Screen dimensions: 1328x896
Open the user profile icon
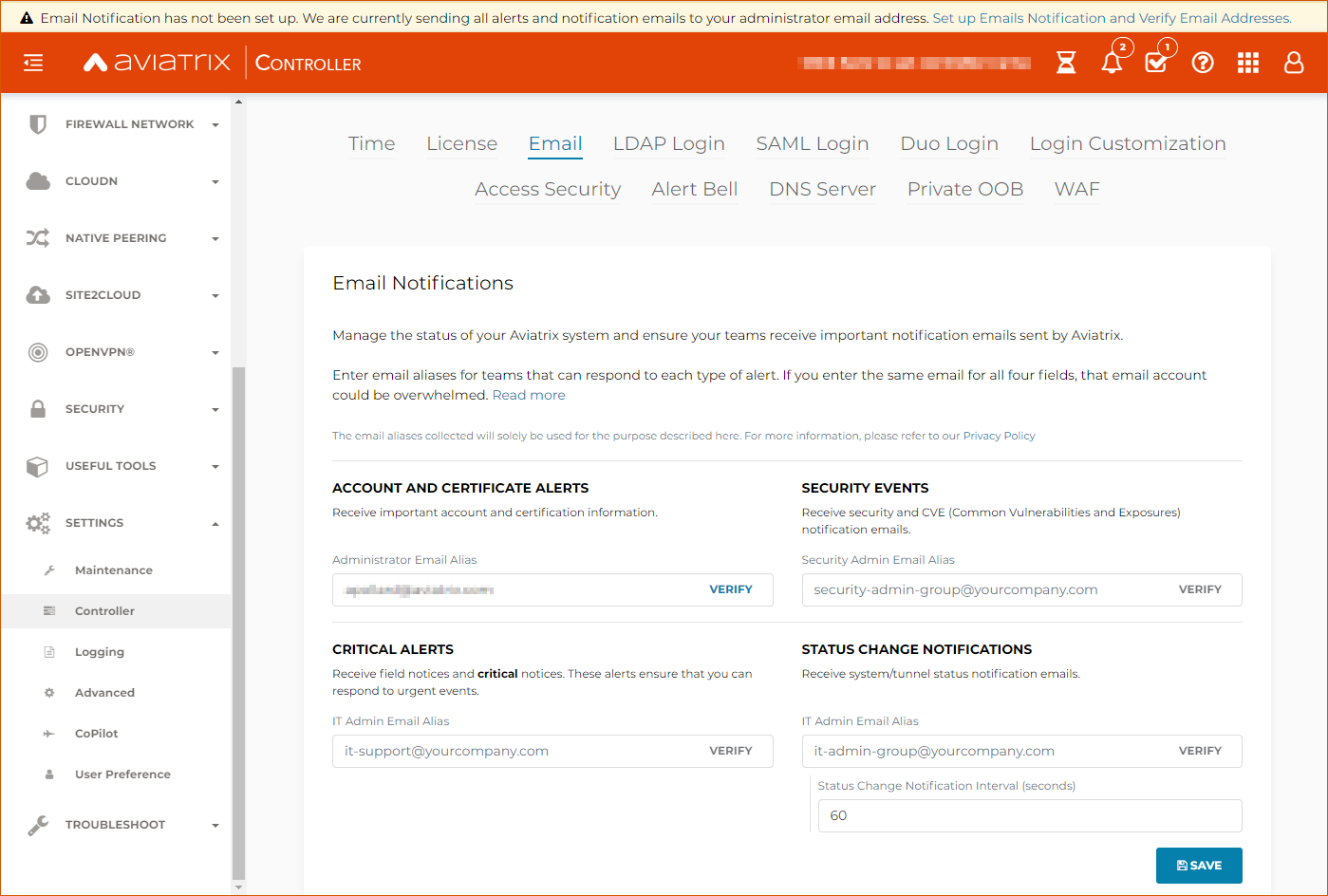coord(1293,63)
